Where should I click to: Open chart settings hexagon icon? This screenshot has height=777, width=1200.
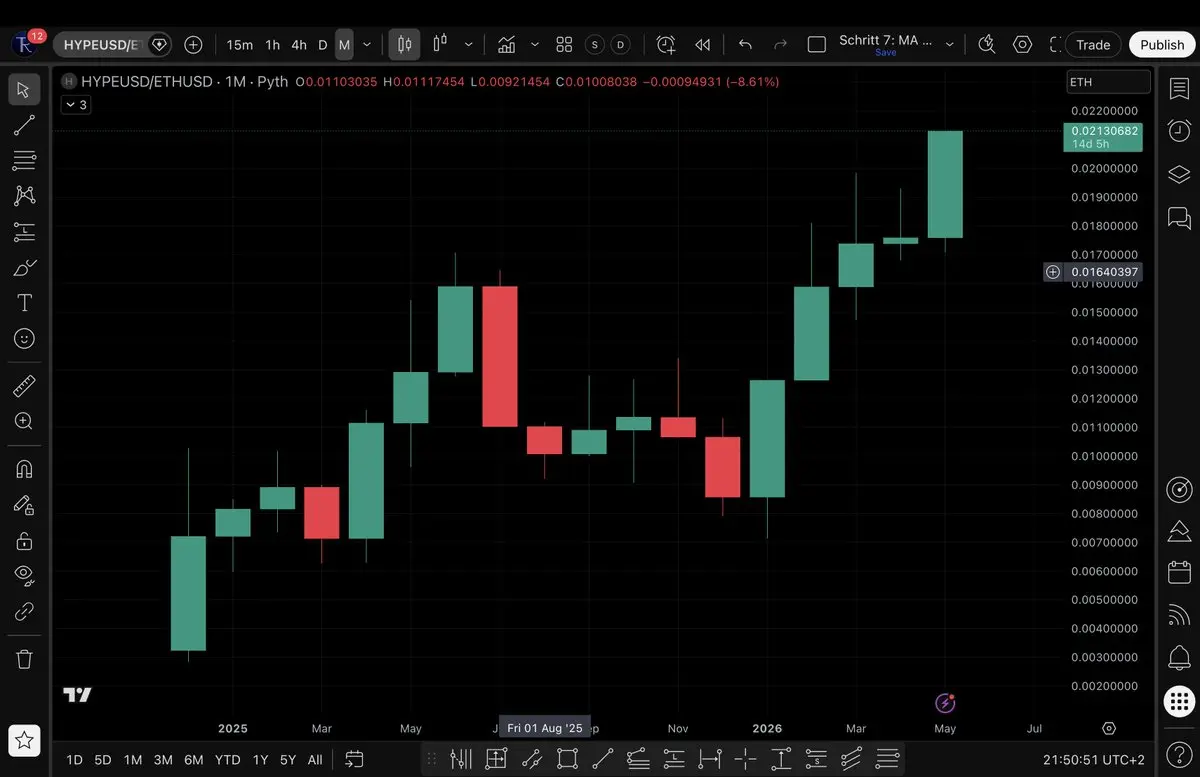coord(1022,44)
